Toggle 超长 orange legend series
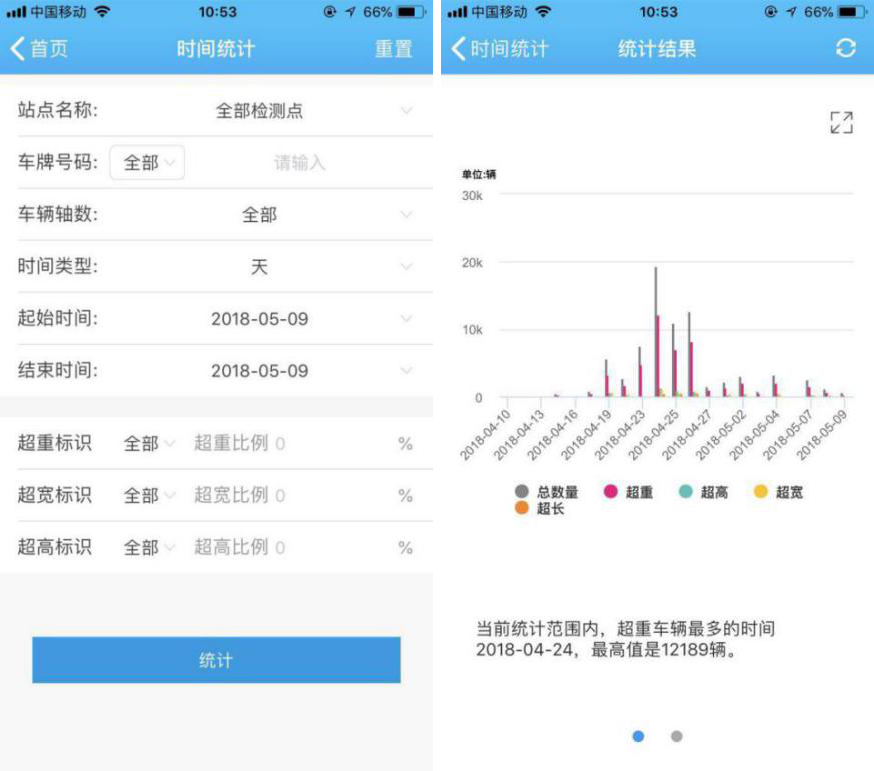This screenshot has width=874, height=771. (539, 508)
